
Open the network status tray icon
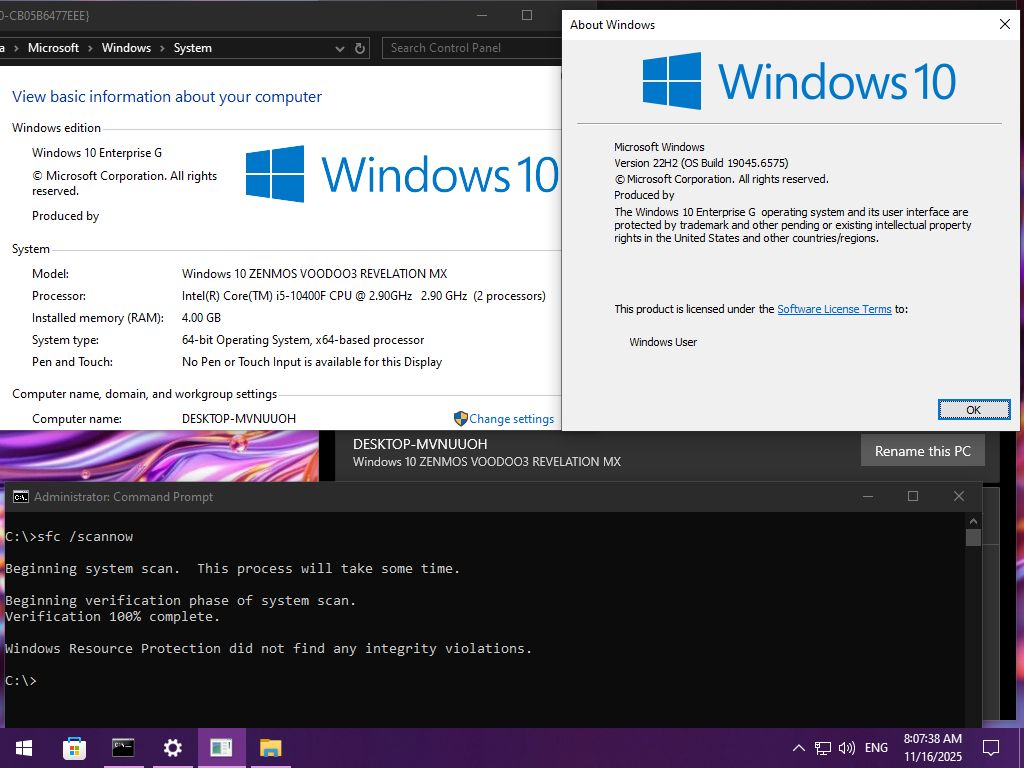pos(823,748)
